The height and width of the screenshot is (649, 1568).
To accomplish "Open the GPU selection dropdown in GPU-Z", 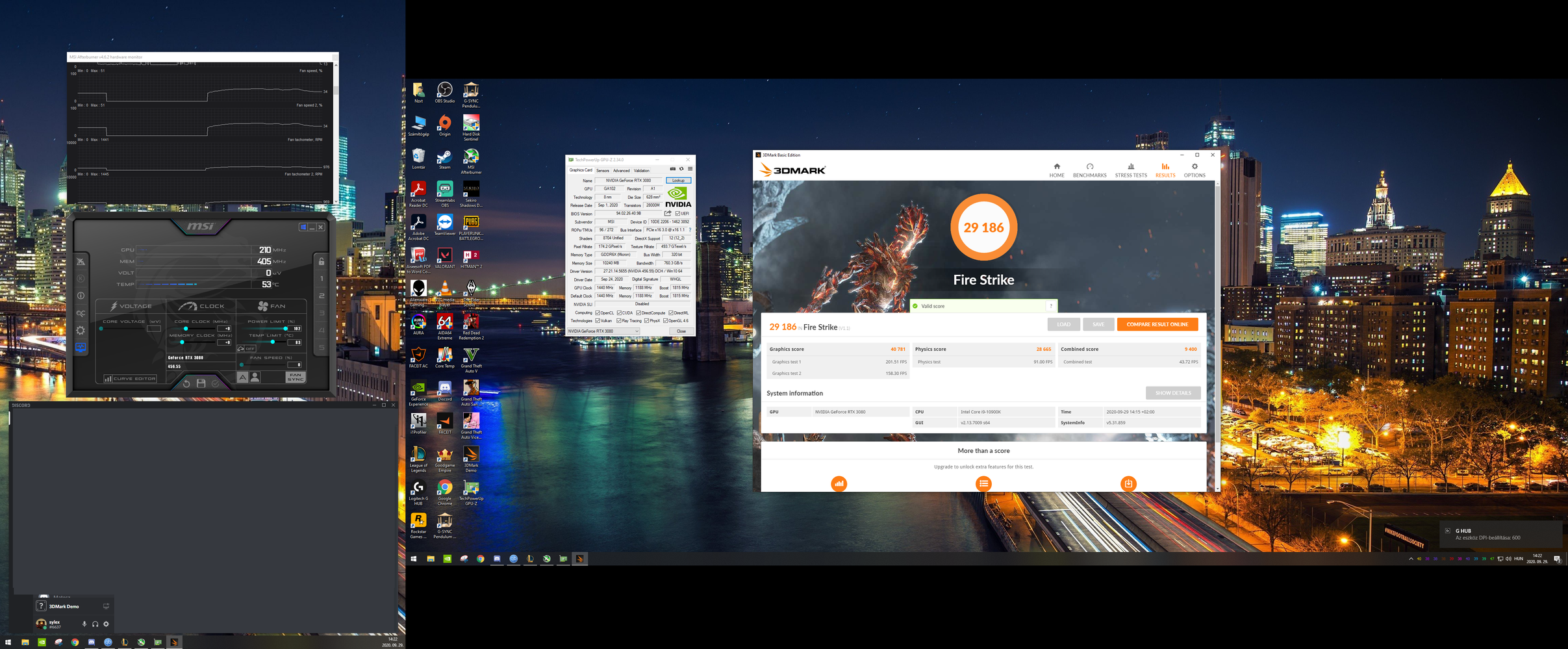I will coord(604,331).
